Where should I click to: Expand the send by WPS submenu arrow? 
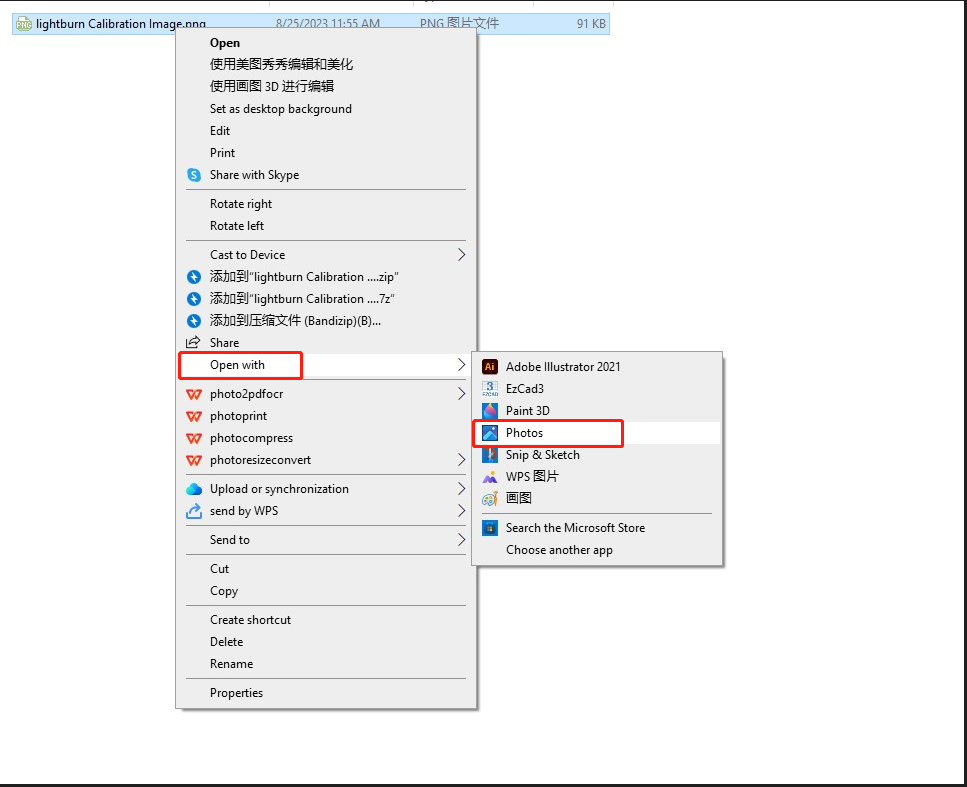pos(461,511)
